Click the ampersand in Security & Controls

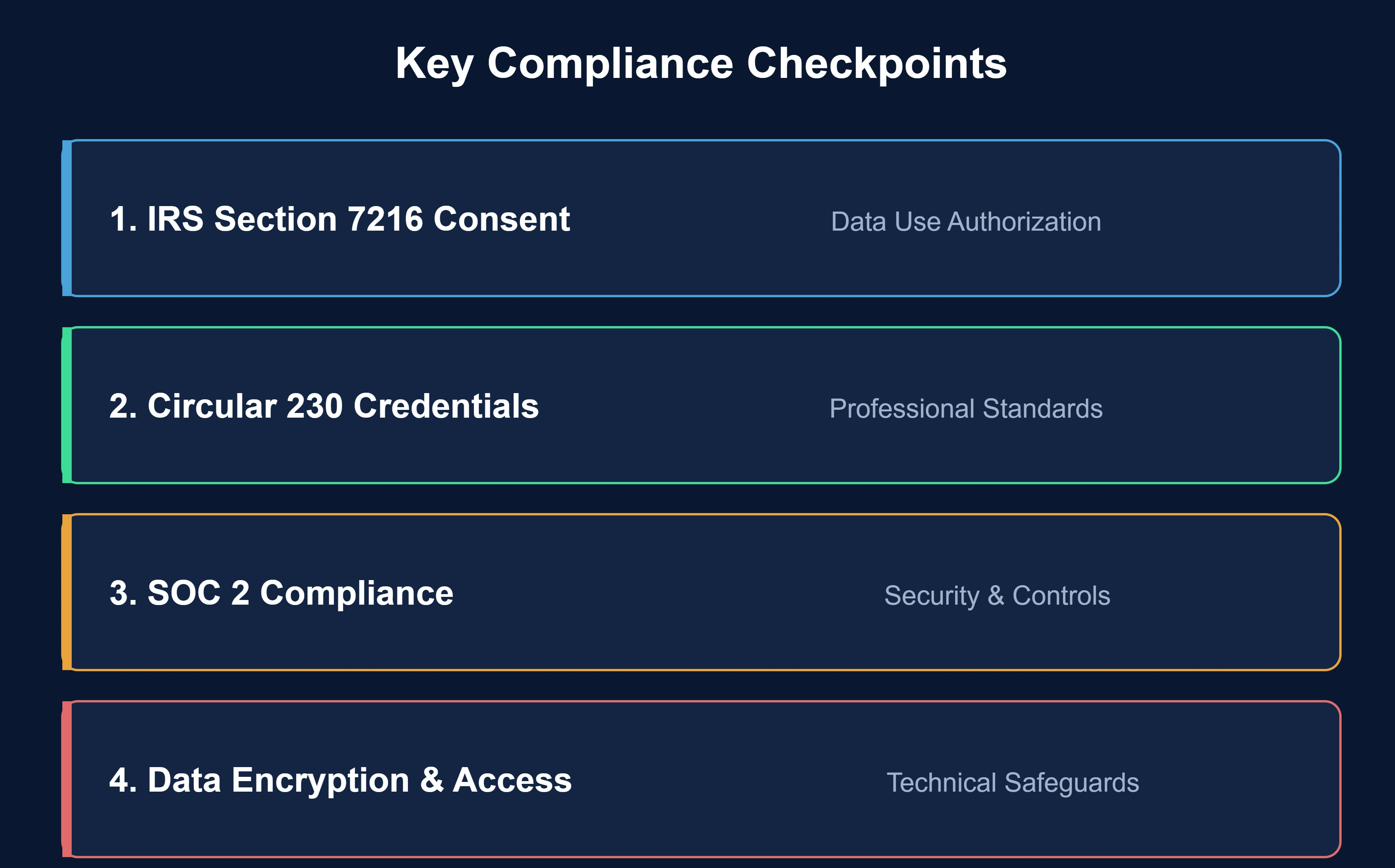[996, 595]
